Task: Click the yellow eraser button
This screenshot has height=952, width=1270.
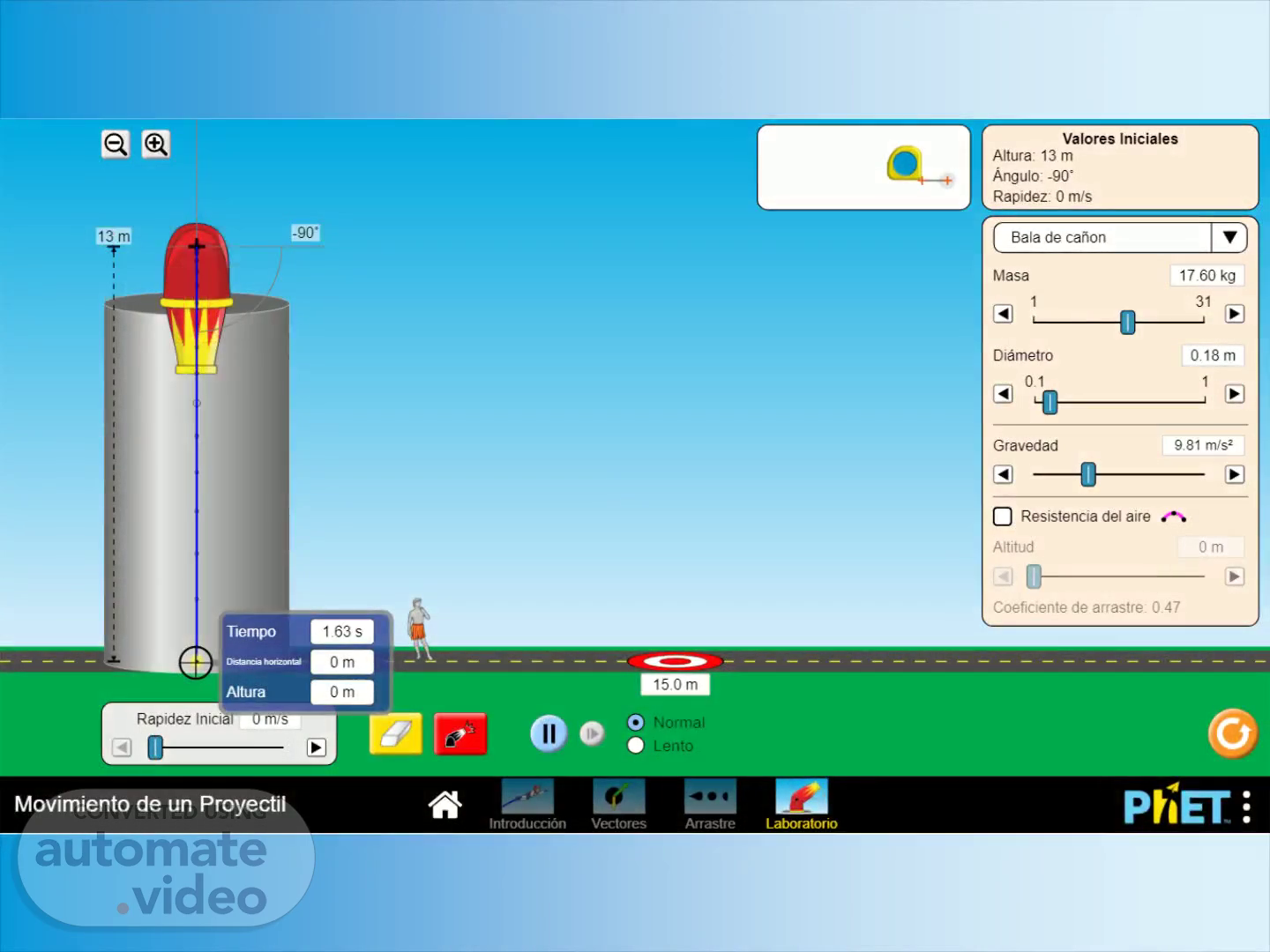Action: (x=395, y=733)
